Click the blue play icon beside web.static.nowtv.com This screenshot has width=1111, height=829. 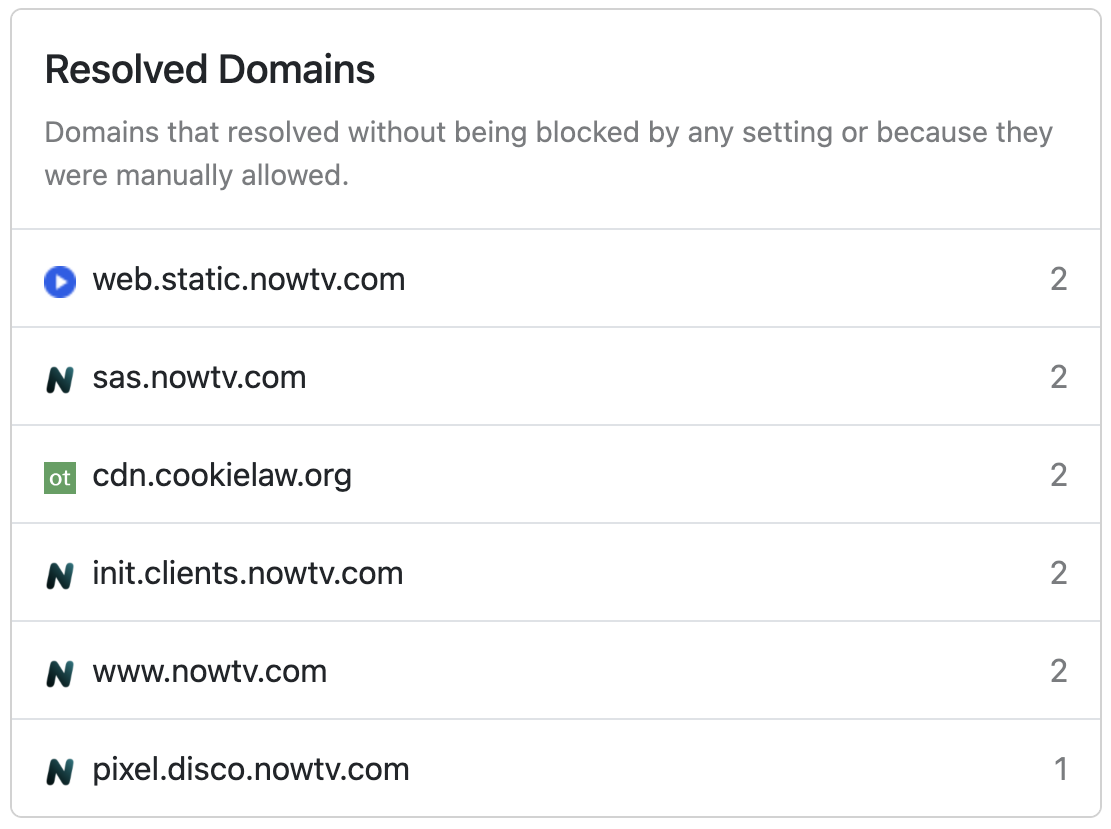(x=60, y=282)
